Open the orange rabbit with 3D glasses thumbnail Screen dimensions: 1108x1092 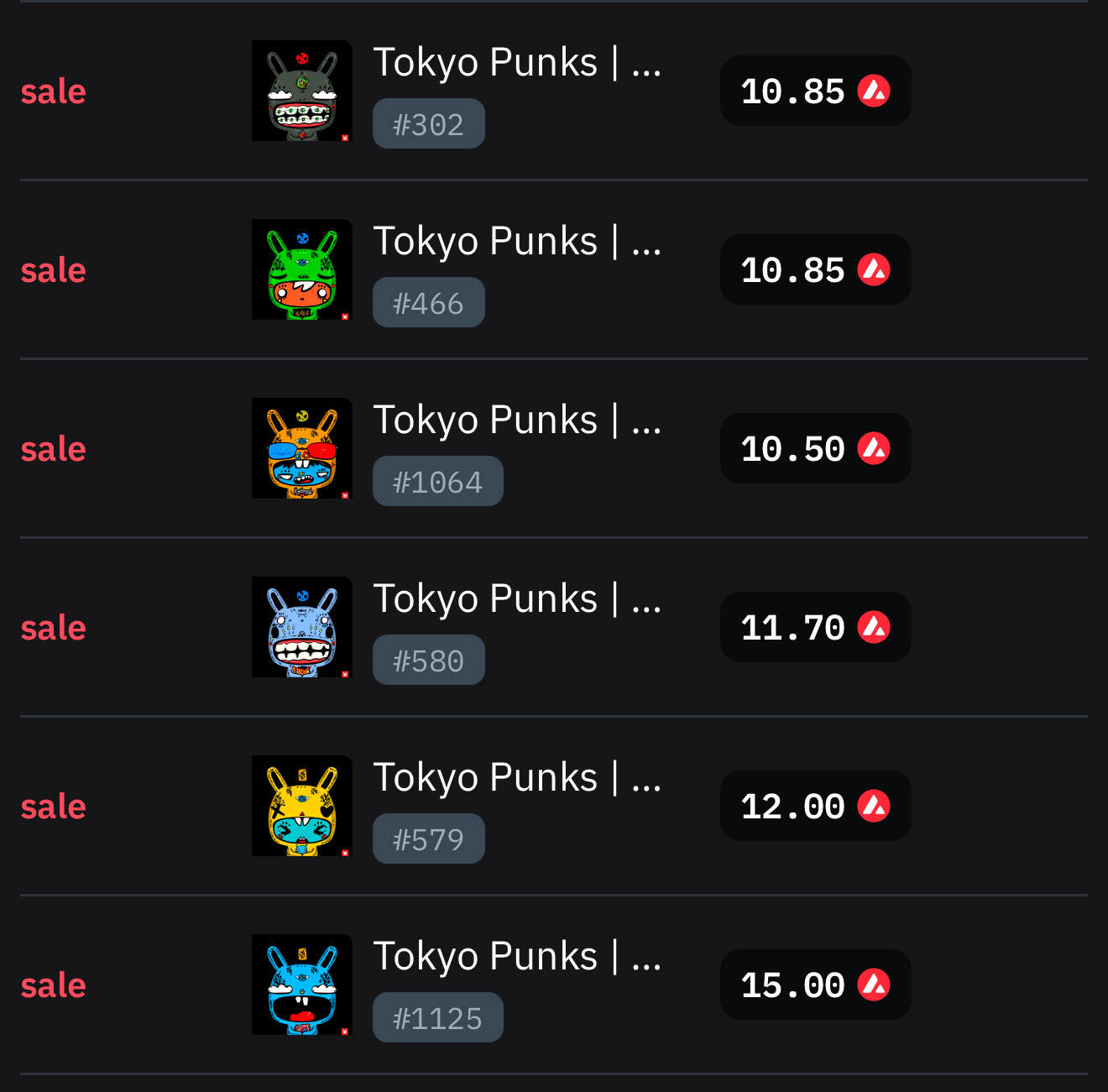coord(302,448)
